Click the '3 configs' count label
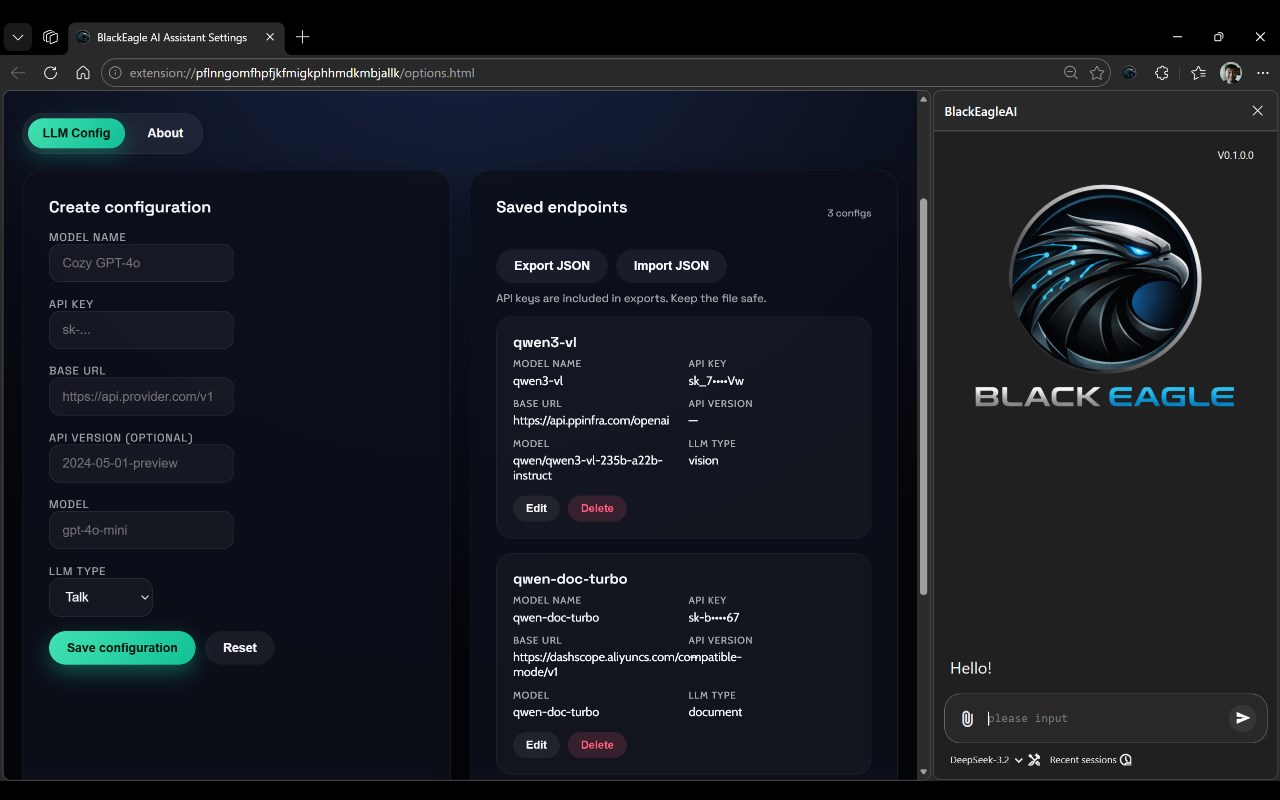The image size is (1280, 800). [x=849, y=213]
